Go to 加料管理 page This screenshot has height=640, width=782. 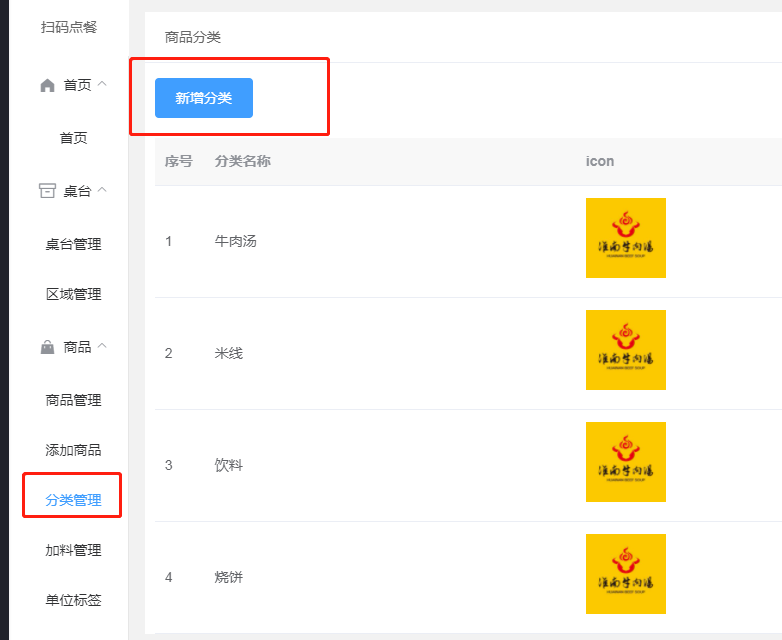click(x=73, y=550)
